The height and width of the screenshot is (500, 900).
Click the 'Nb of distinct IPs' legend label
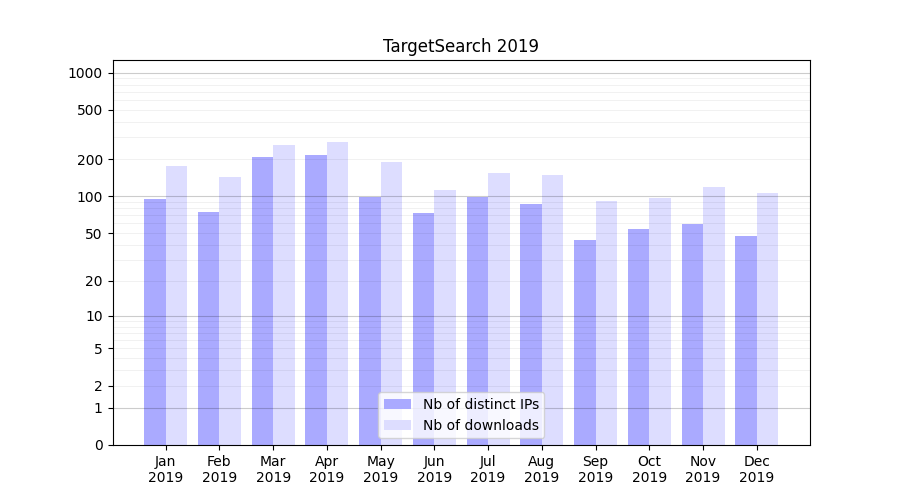click(480, 404)
